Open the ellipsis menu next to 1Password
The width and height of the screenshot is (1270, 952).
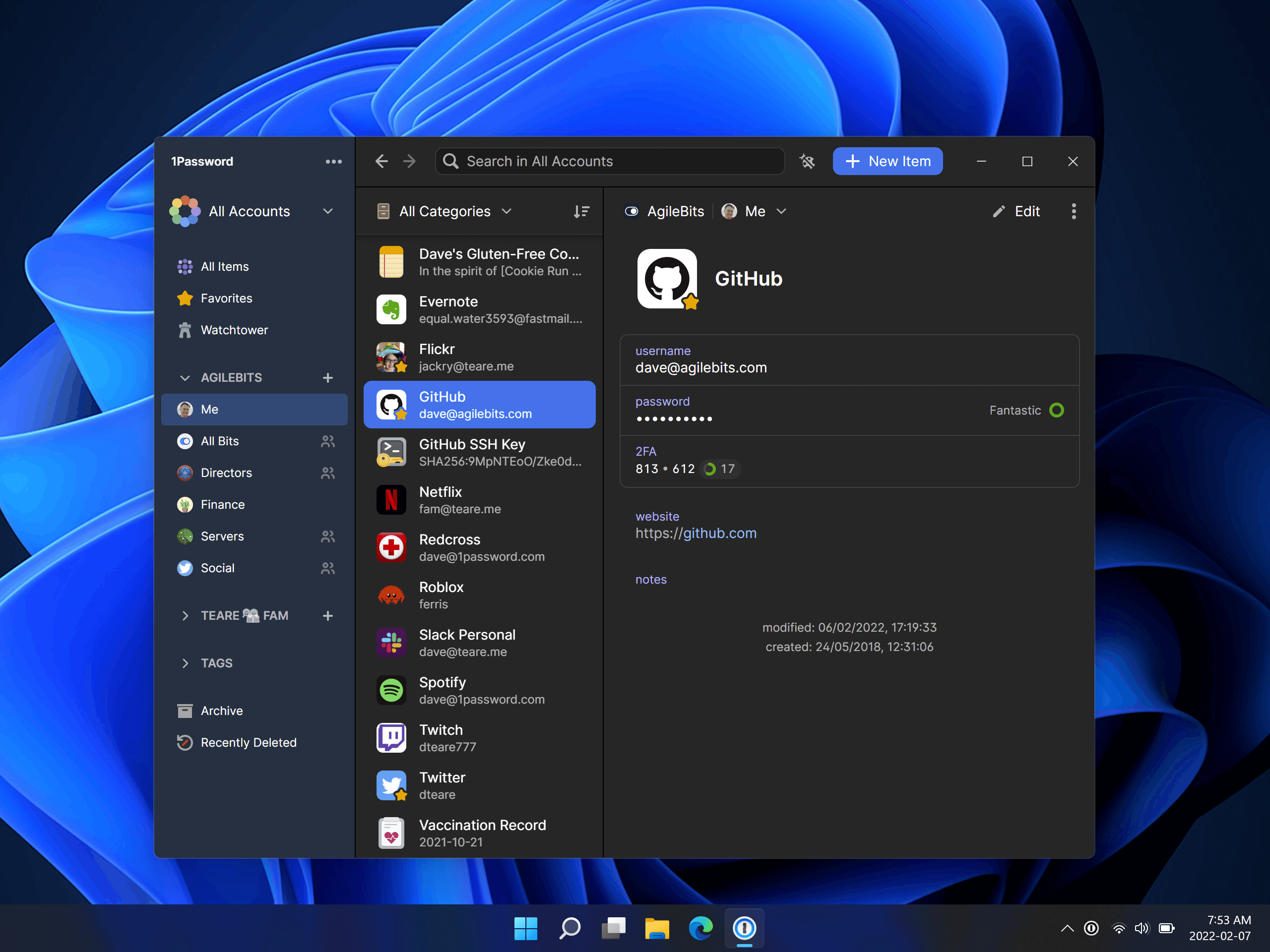click(x=333, y=161)
